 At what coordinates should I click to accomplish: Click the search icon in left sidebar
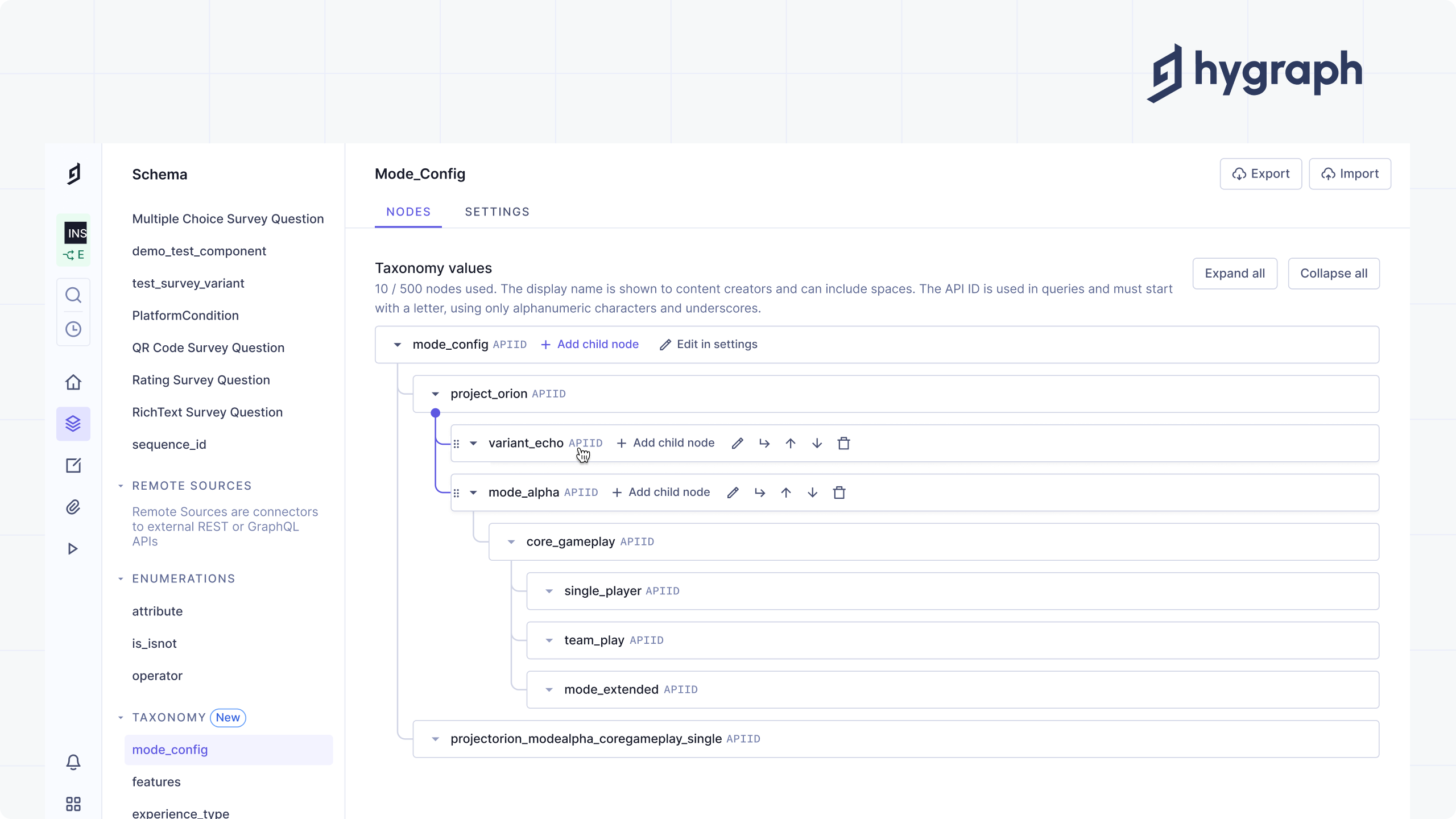pos(73,295)
